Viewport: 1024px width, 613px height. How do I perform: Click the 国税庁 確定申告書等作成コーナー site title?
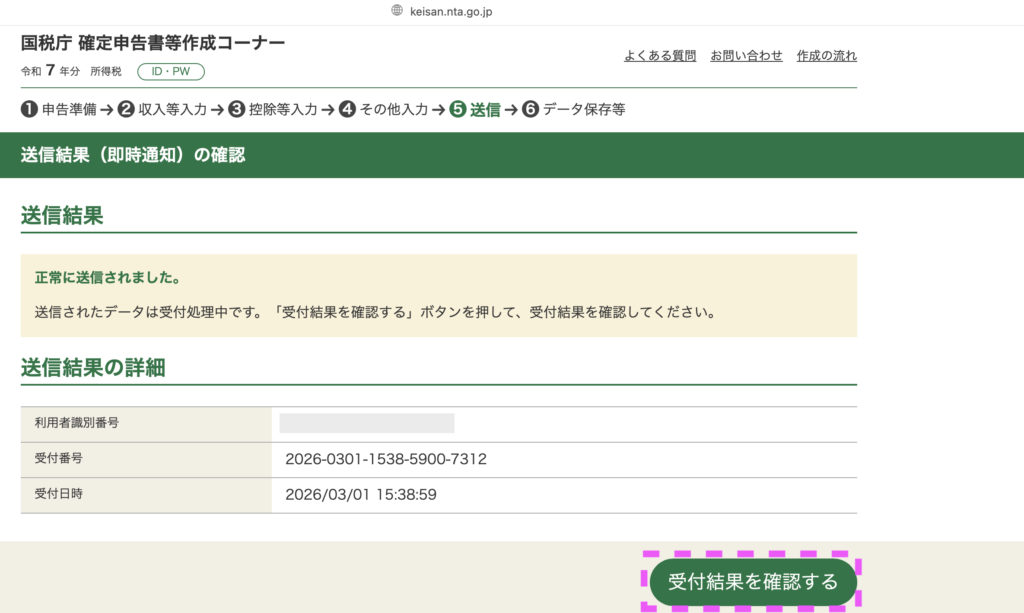click(x=153, y=43)
